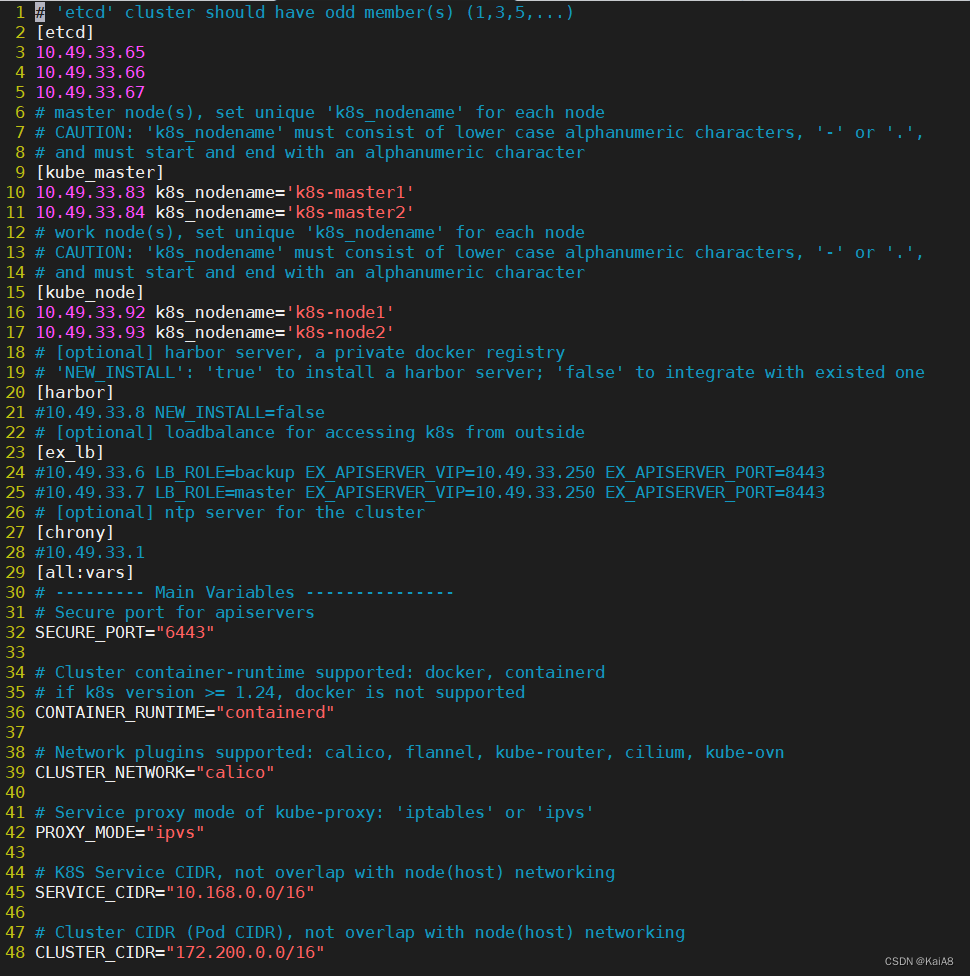Click the [all:vars] section header
The image size is (970, 976).
[x=85, y=573]
